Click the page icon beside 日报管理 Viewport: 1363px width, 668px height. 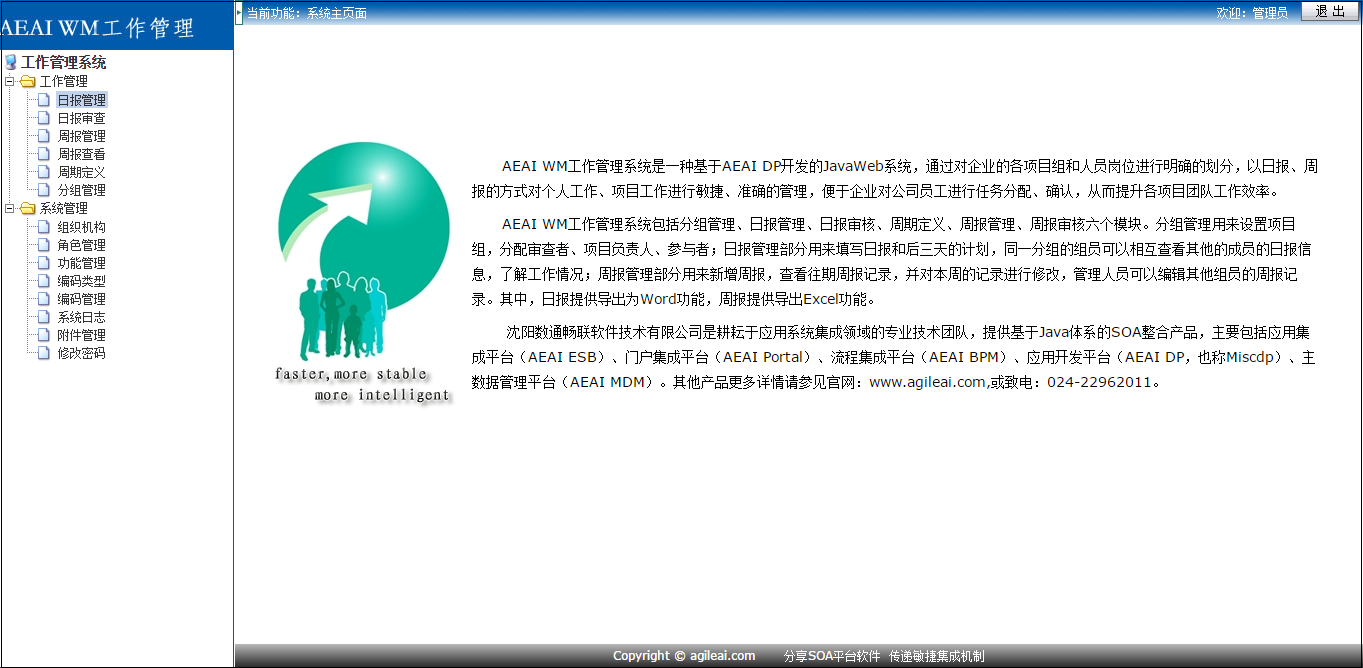44,100
